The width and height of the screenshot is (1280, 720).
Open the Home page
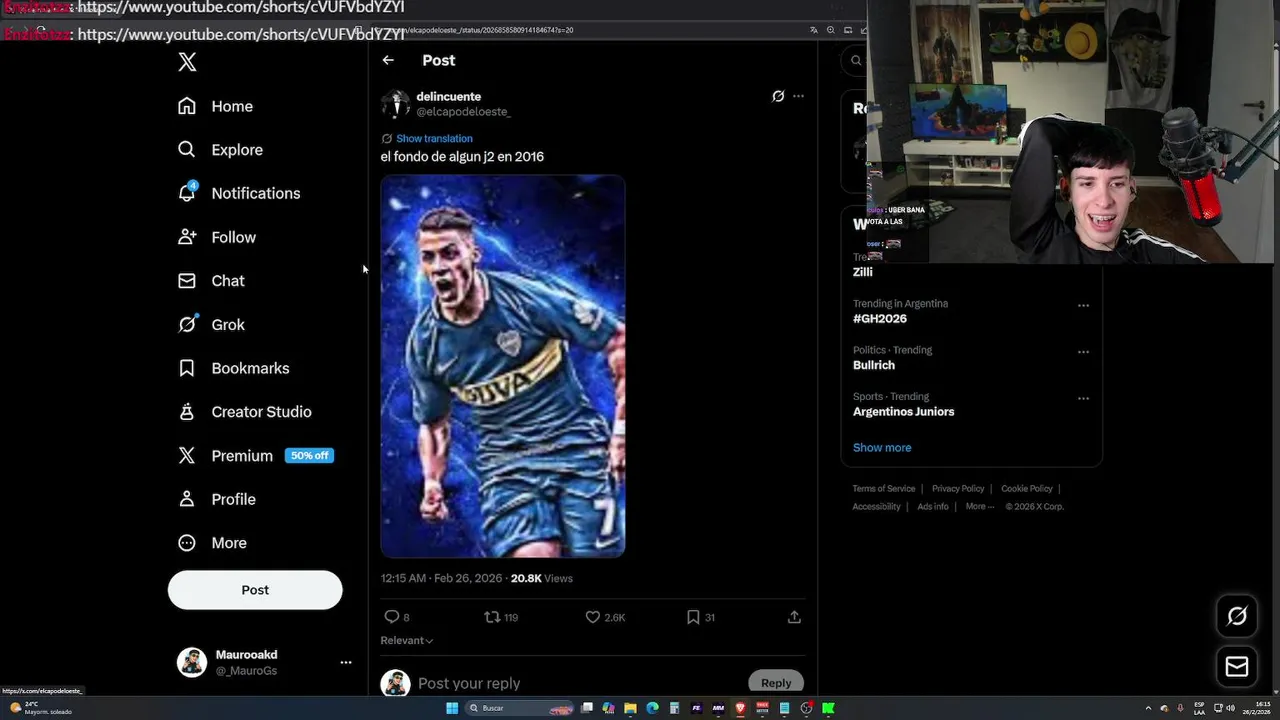[215, 106]
